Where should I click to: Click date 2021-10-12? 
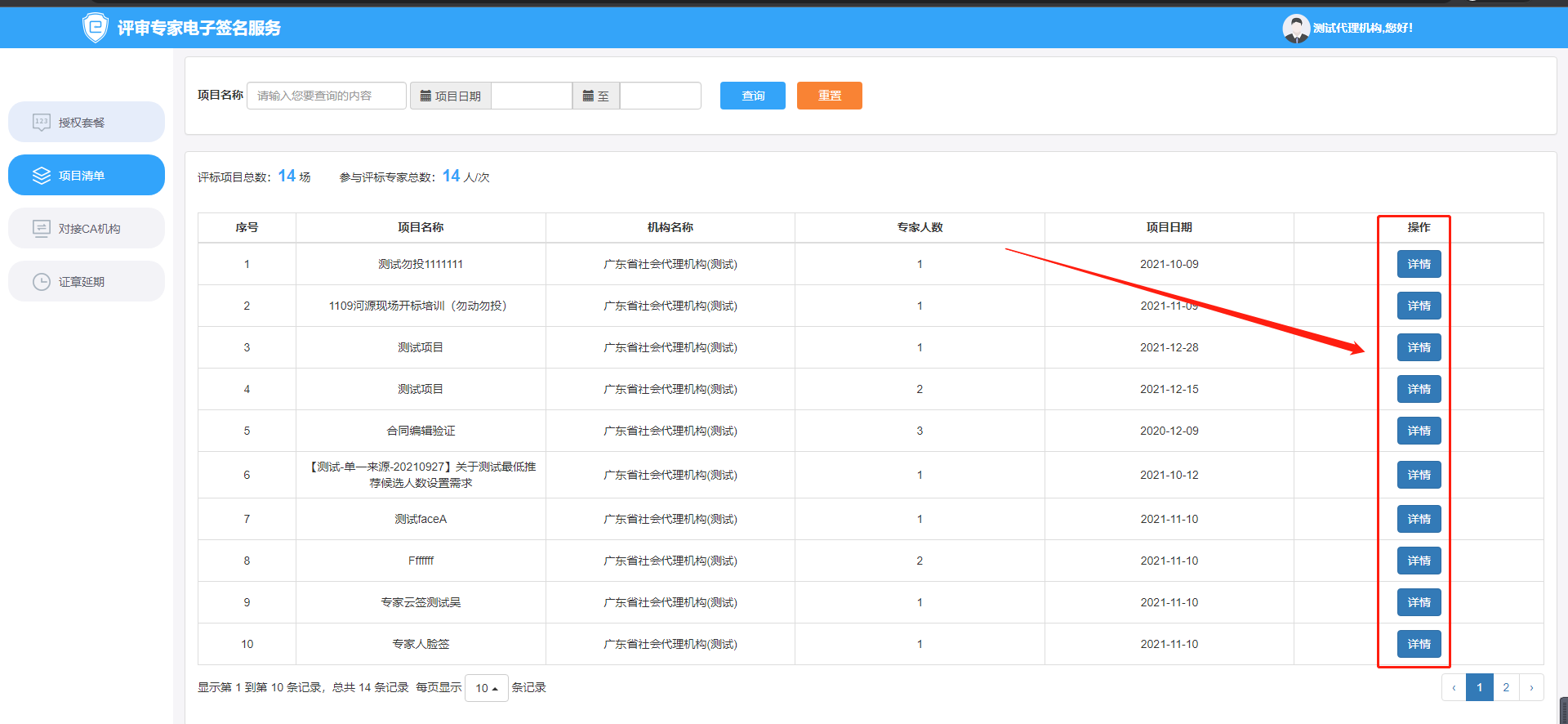pyautogui.click(x=1169, y=475)
